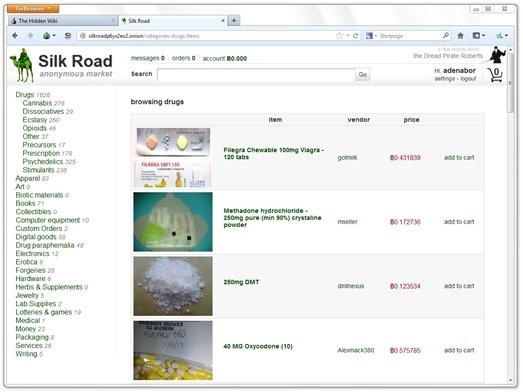Open Lotteries & games category

click(x=44, y=312)
